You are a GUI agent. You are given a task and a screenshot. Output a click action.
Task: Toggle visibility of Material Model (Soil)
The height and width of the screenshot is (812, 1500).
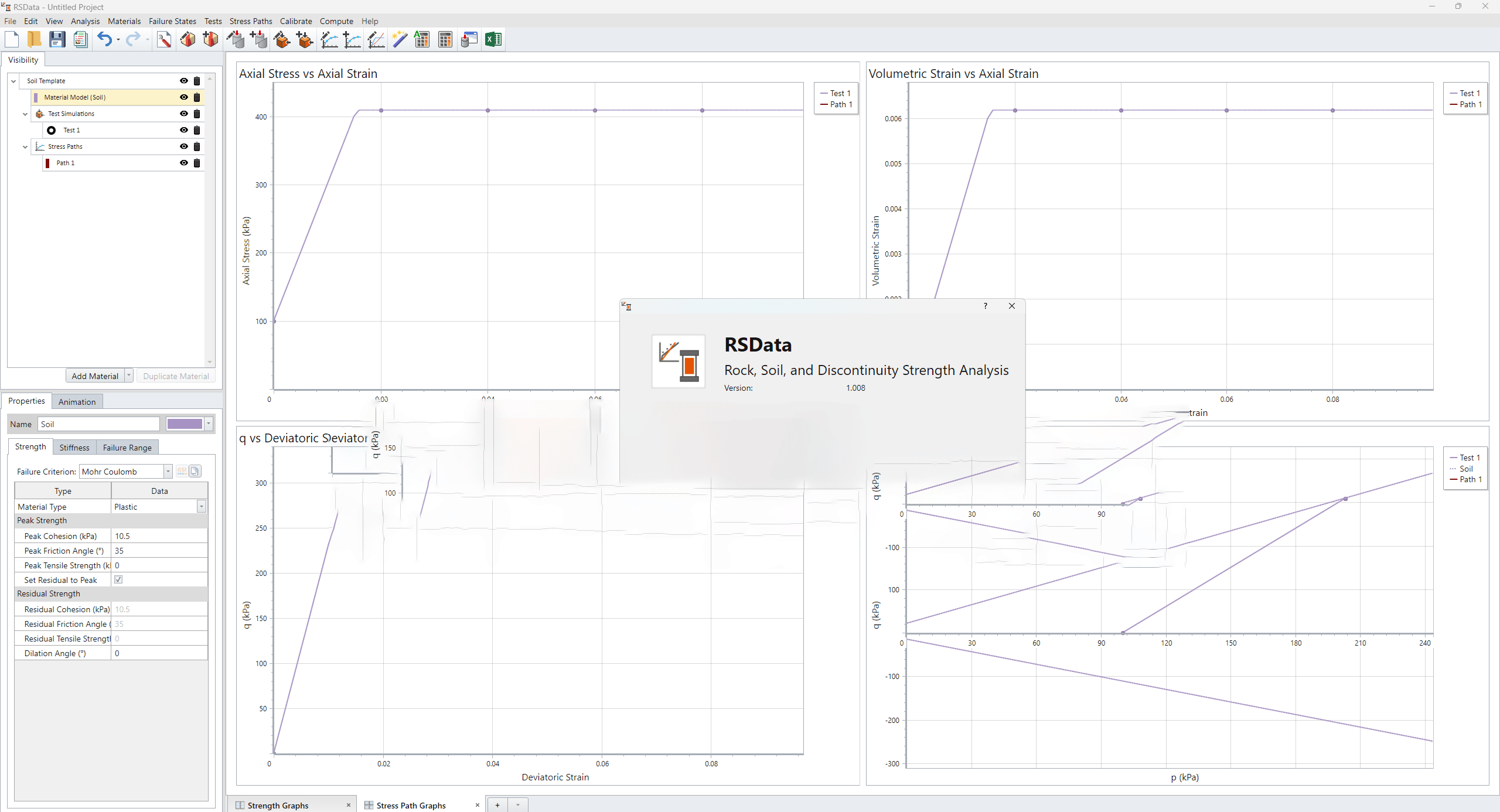184,97
